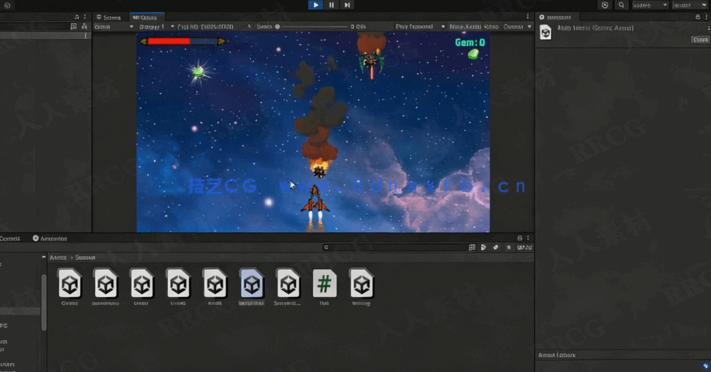This screenshot has width=711, height=372.
Task: Click the scene visibility icon in the Hierarchy toolbar
Action: [x=84, y=27]
